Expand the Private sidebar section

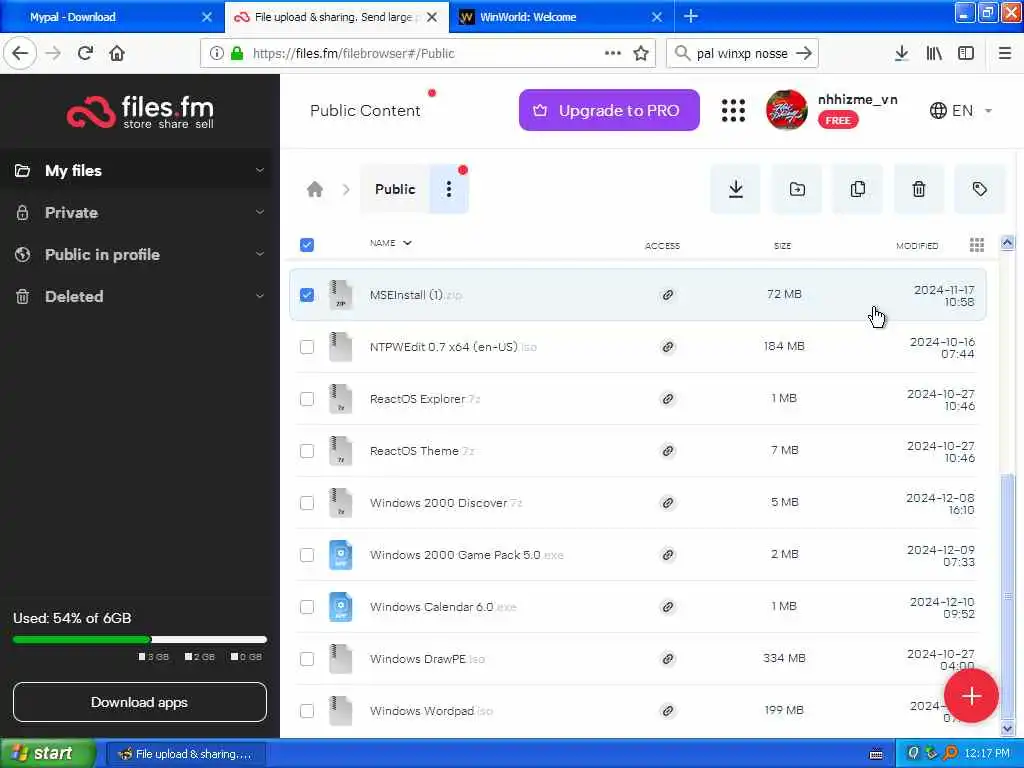point(260,212)
